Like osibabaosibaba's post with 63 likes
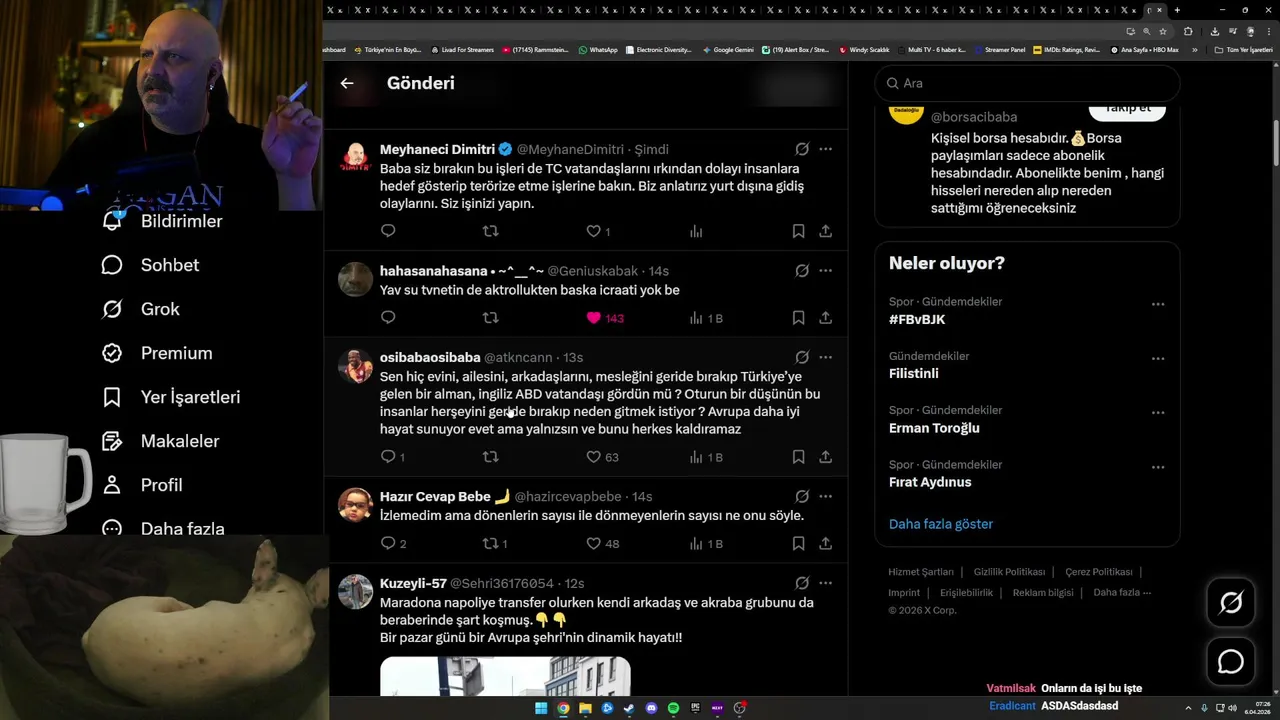The image size is (1280, 720). (x=593, y=457)
